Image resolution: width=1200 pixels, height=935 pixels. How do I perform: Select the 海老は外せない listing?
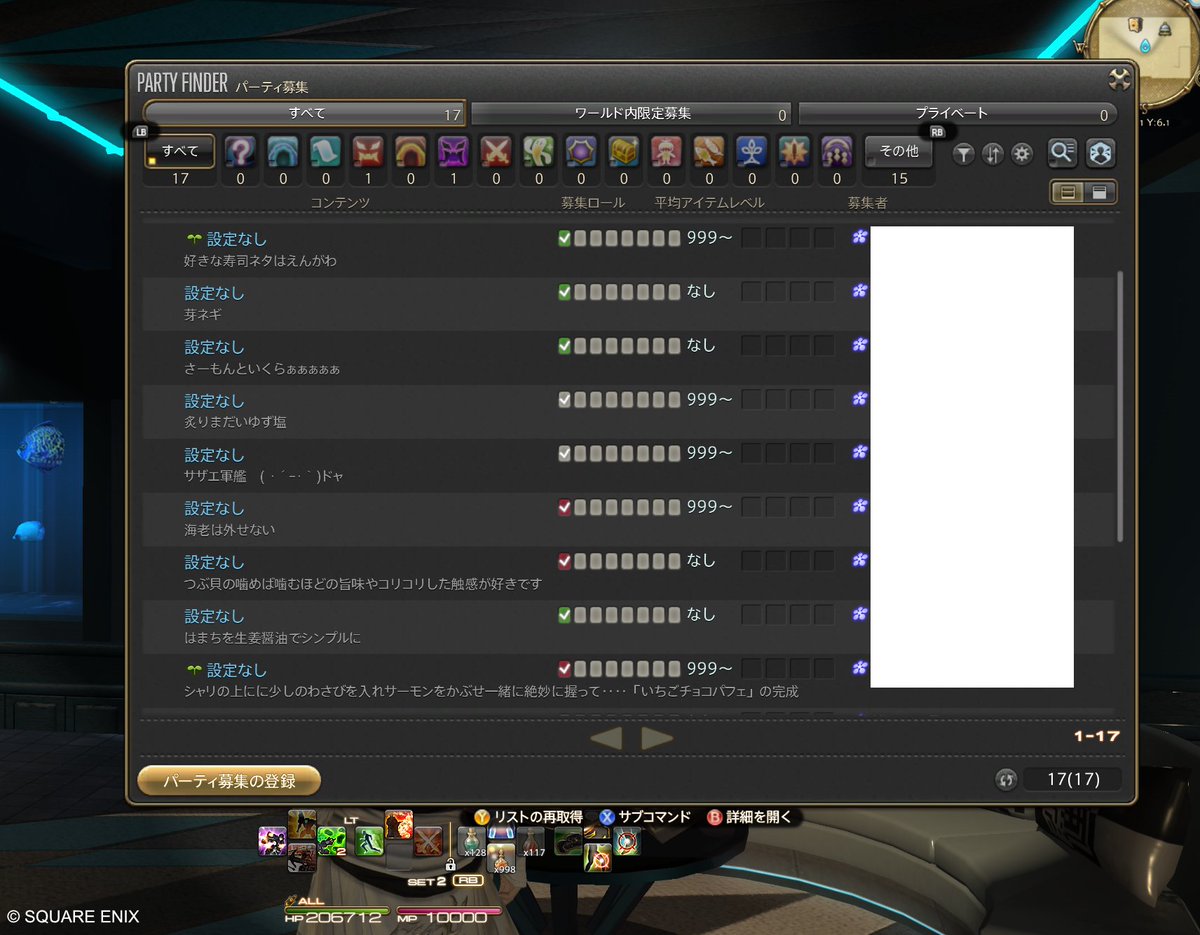coord(627,519)
